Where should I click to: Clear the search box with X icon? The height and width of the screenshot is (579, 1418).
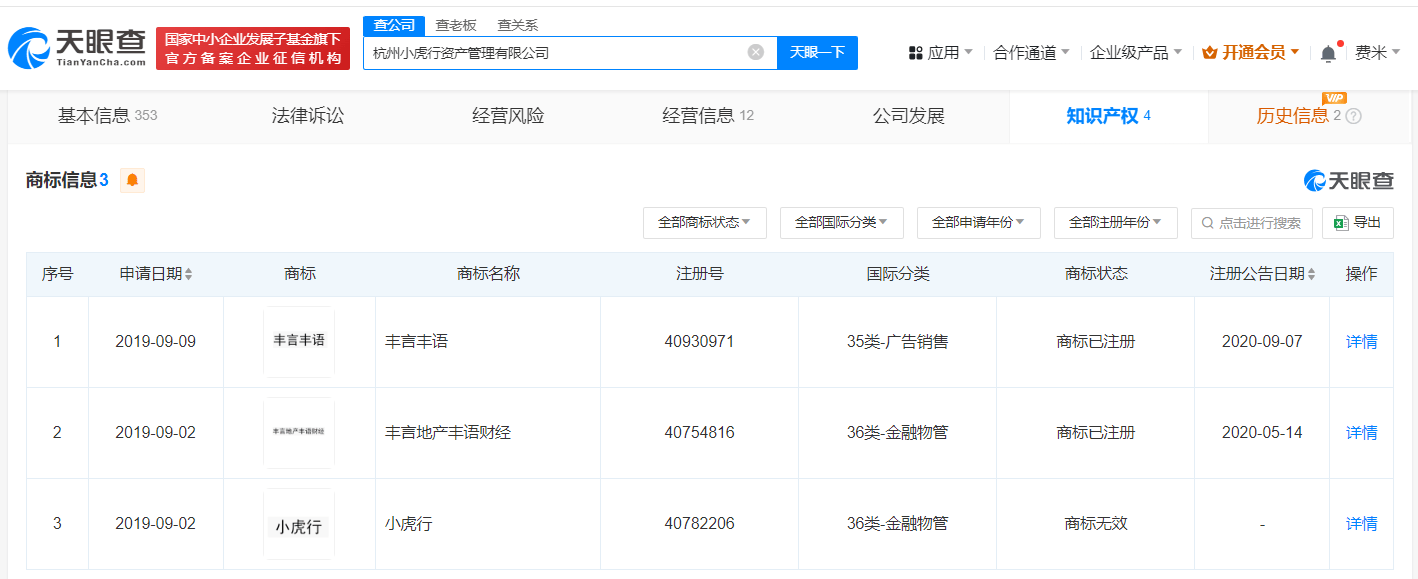(756, 52)
